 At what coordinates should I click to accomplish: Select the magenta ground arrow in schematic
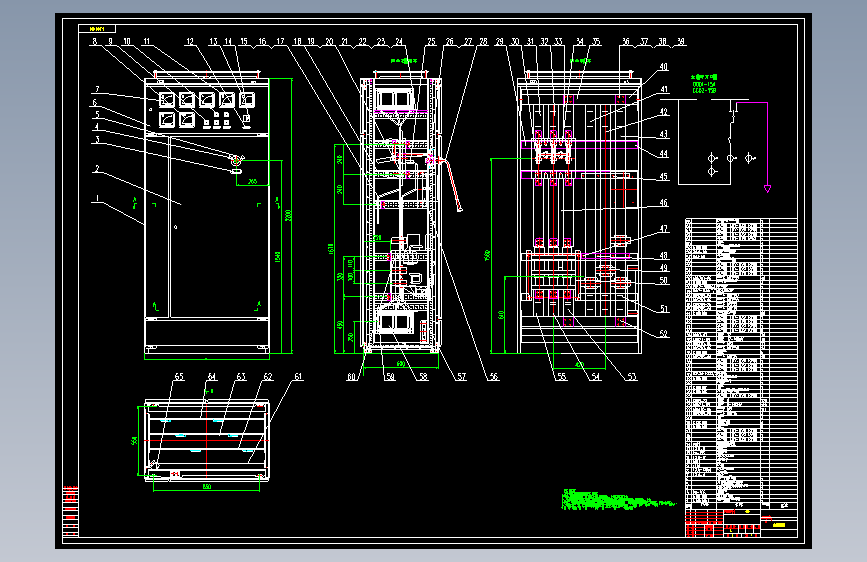(x=767, y=189)
